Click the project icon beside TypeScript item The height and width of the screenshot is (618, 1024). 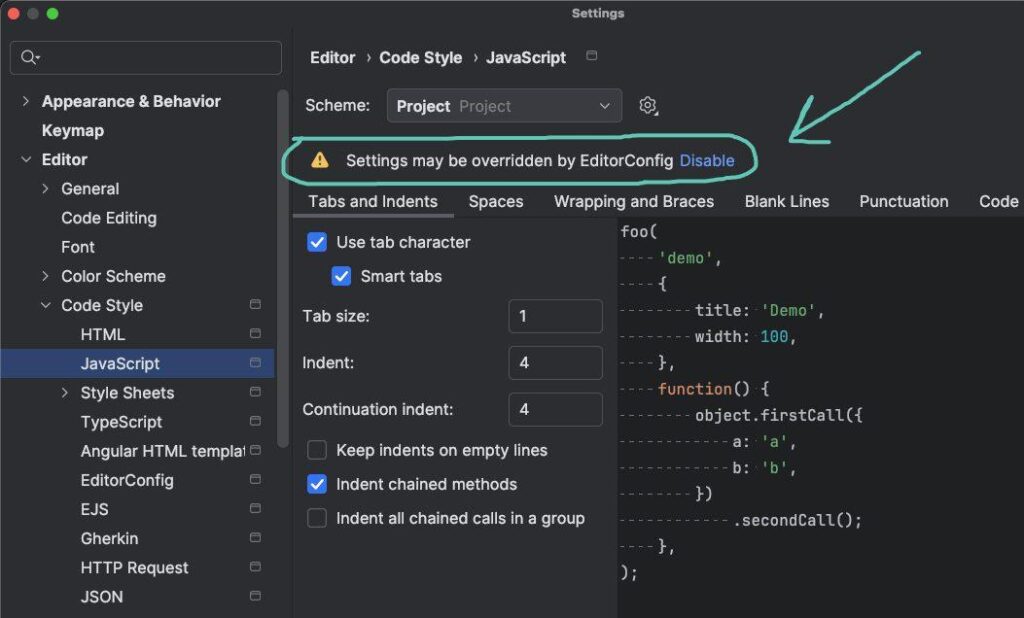[x=255, y=422]
